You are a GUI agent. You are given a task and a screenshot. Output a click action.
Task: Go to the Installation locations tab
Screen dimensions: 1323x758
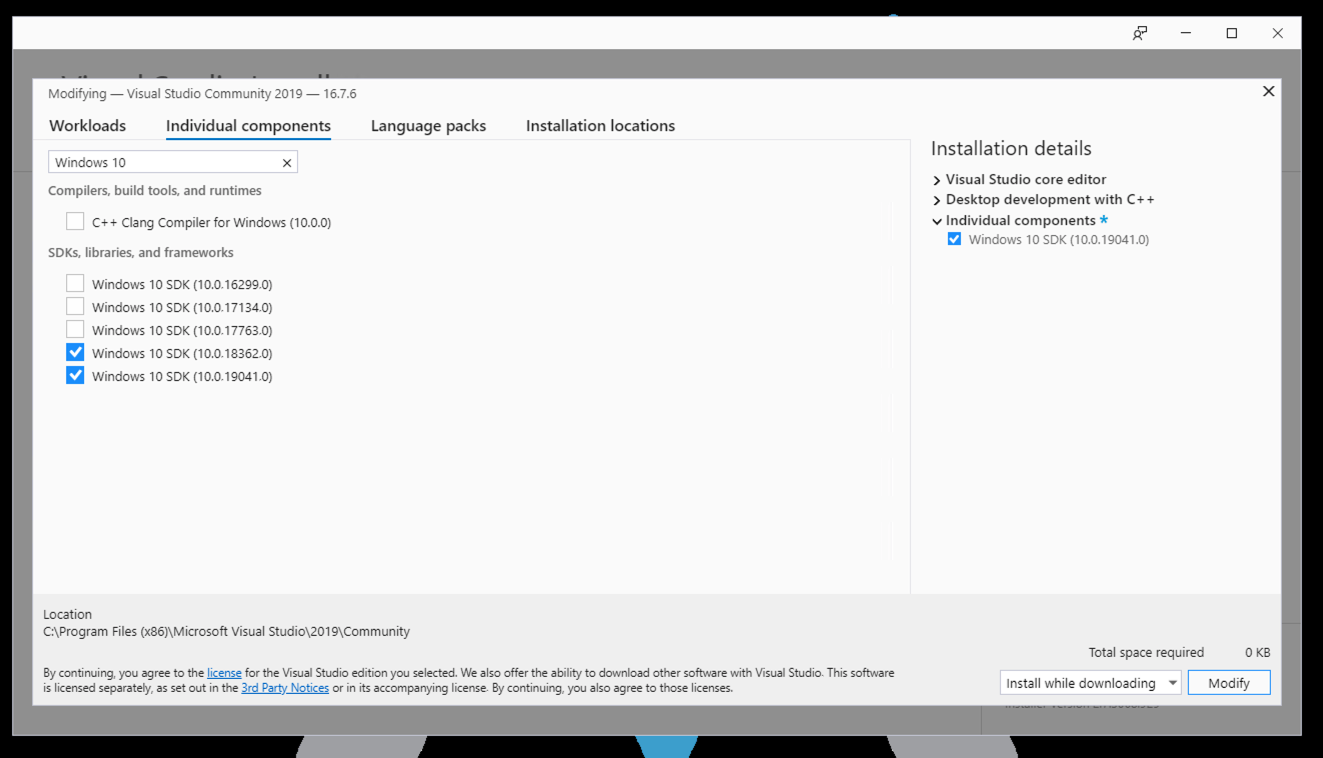tap(600, 126)
